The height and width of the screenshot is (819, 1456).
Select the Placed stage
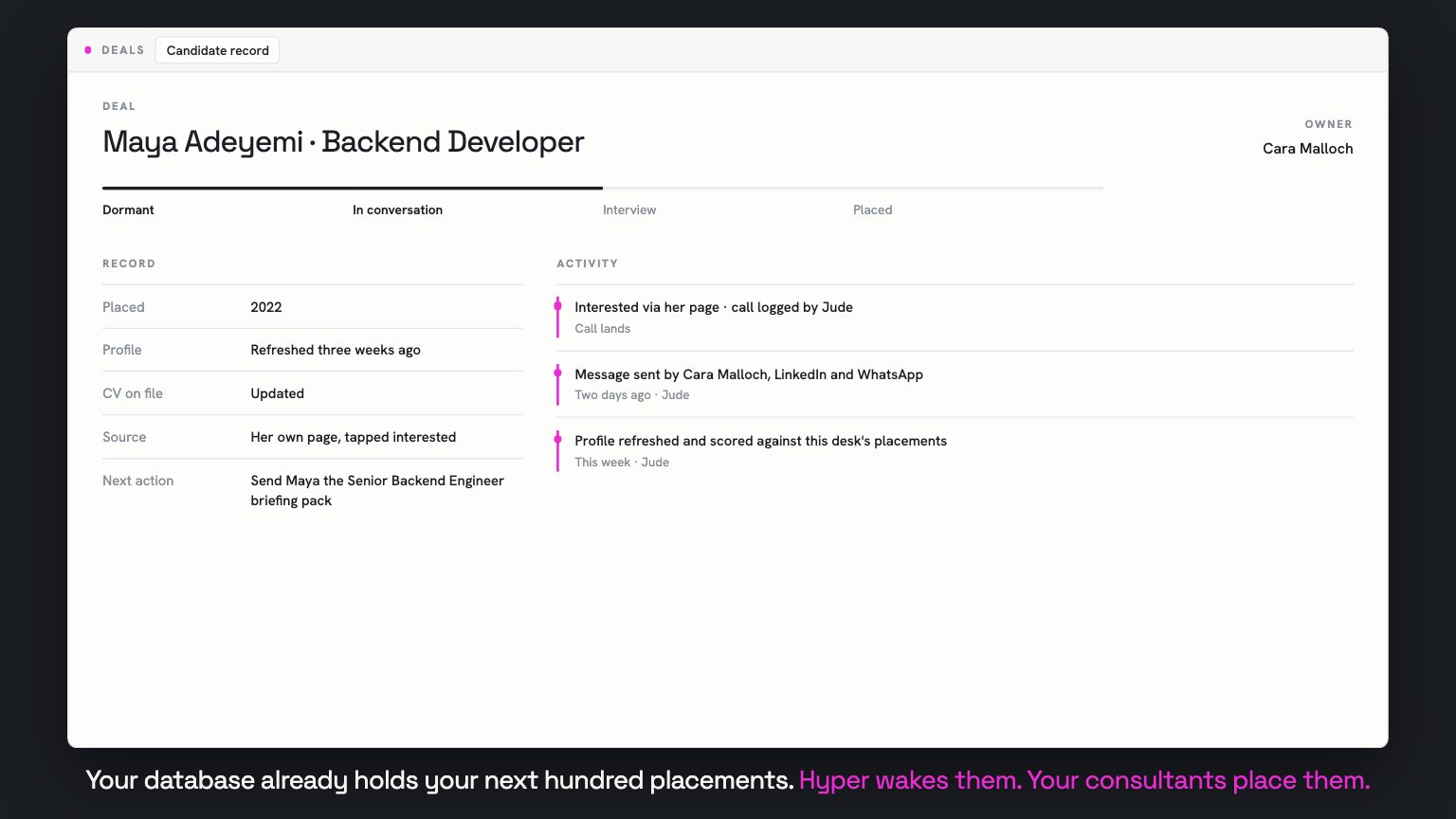point(872,209)
